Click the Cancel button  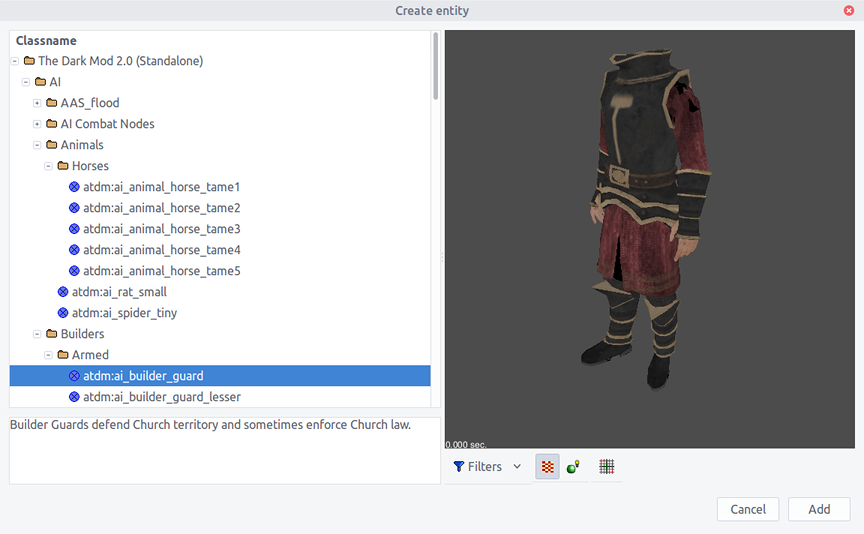pos(748,509)
